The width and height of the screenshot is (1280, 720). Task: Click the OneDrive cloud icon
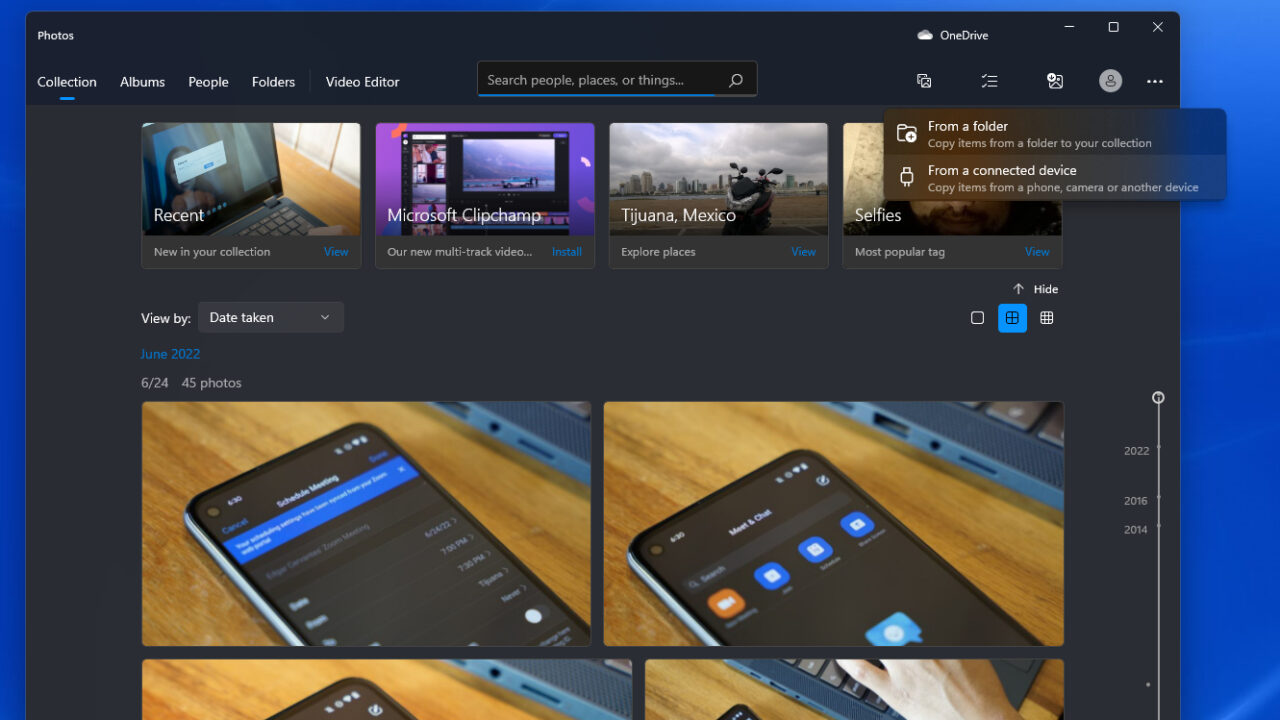[x=923, y=34]
